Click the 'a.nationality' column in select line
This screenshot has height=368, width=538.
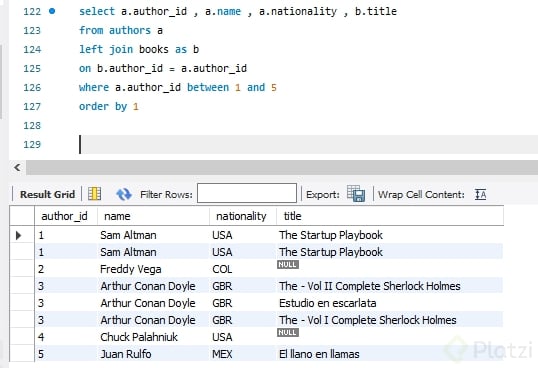pos(298,11)
